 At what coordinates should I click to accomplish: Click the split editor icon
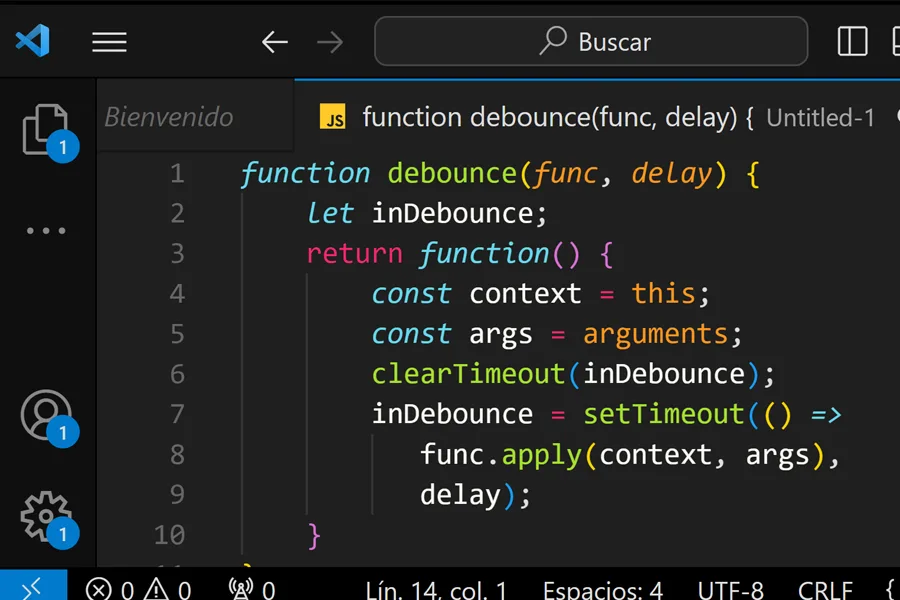[x=851, y=41]
